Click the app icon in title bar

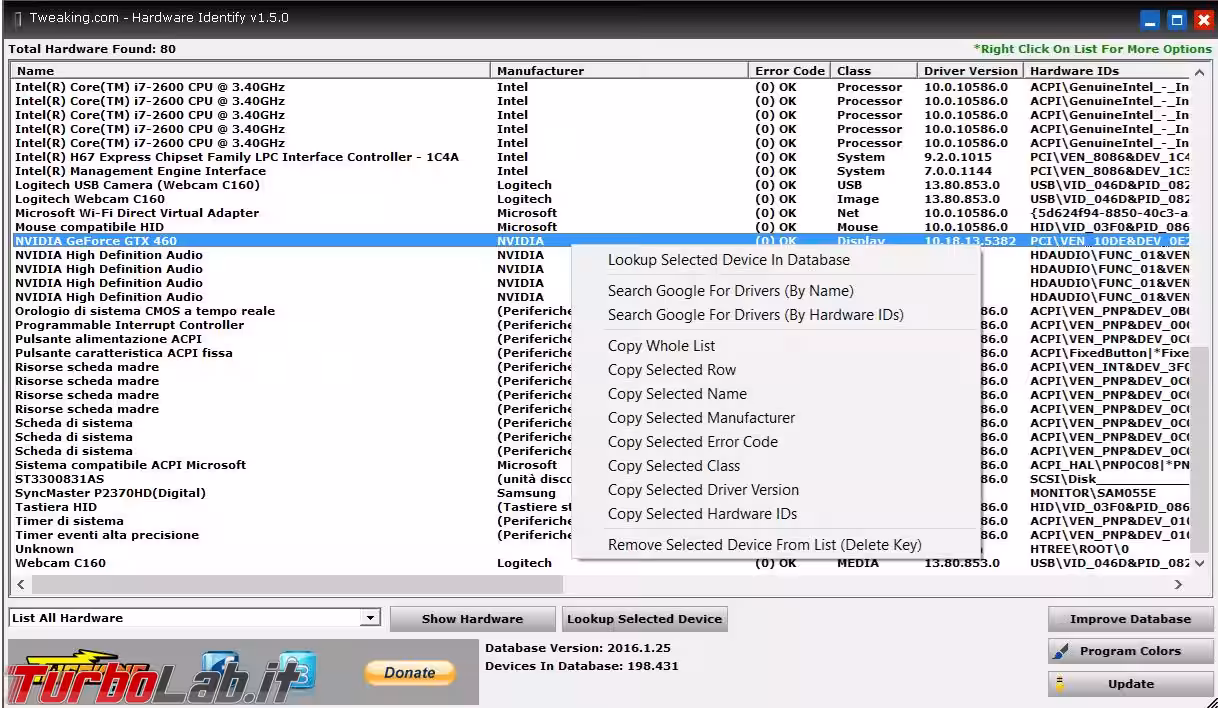[x=17, y=19]
